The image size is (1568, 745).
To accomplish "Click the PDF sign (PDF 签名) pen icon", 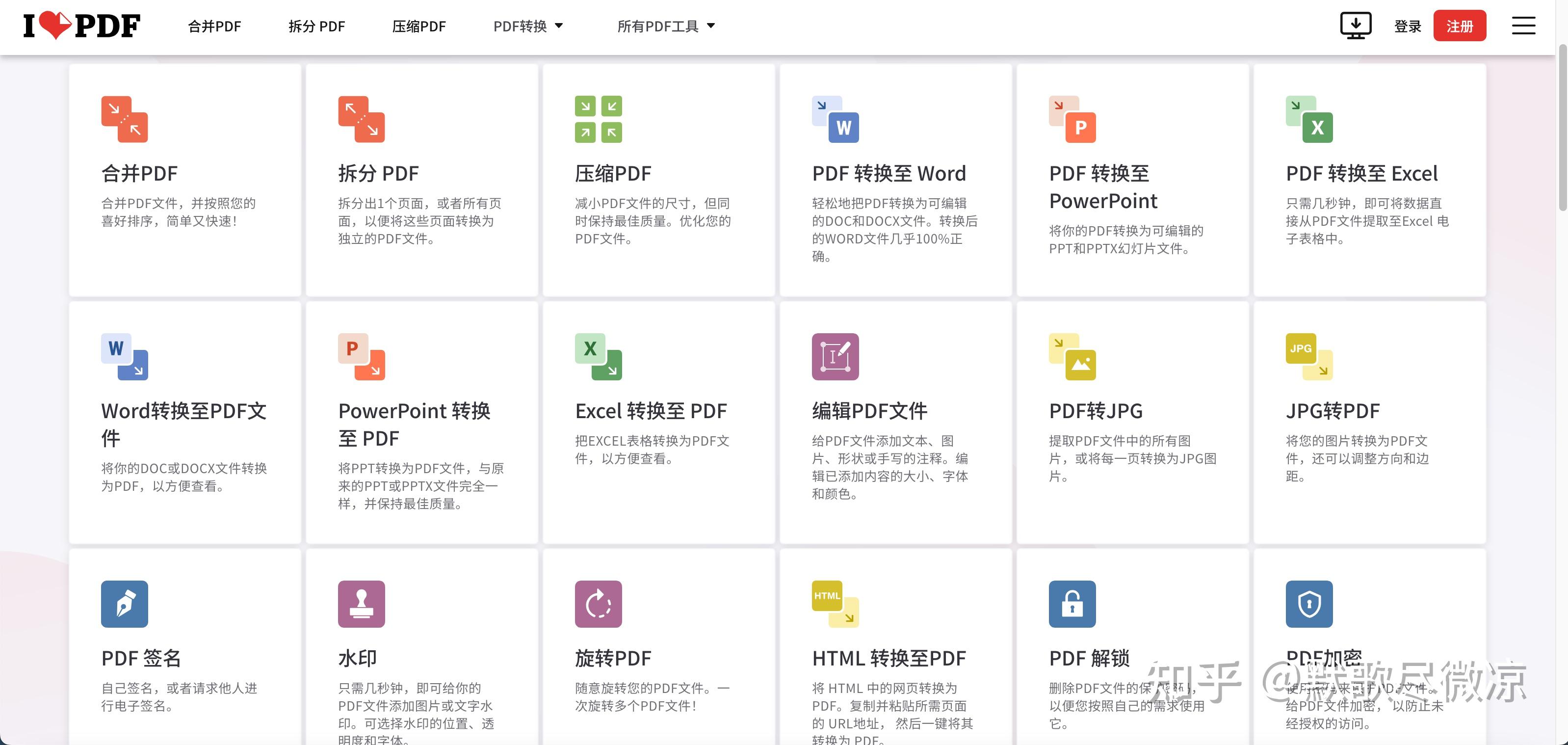I will click(x=124, y=604).
